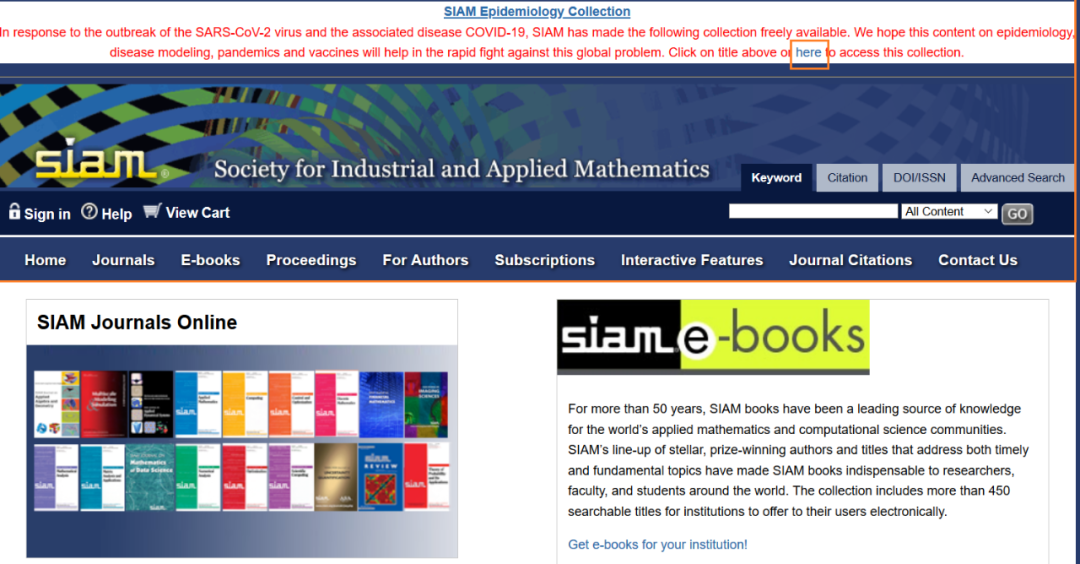1080x564 pixels.
Task: Click 'Get e-books for your institution!' link
Action: (657, 544)
